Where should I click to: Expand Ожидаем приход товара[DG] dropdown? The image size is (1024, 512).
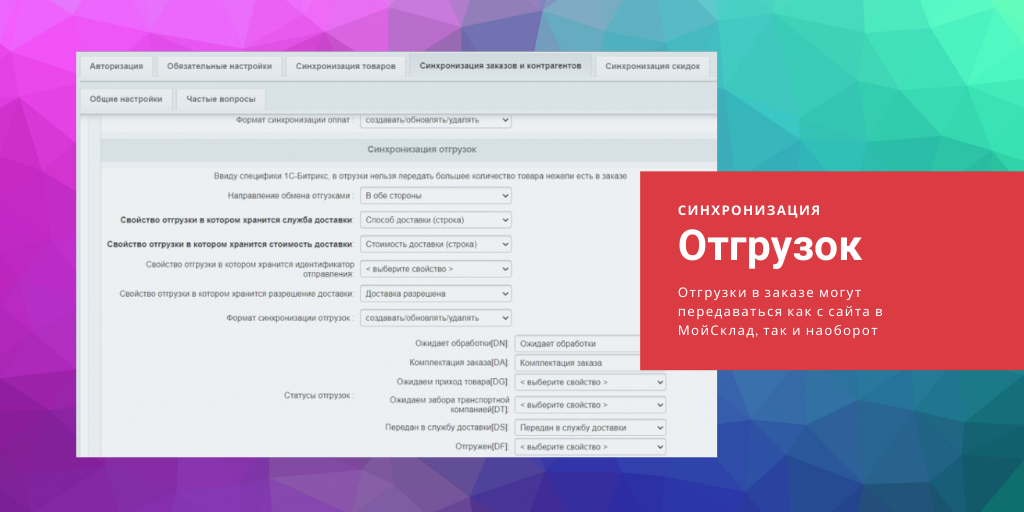coord(590,382)
